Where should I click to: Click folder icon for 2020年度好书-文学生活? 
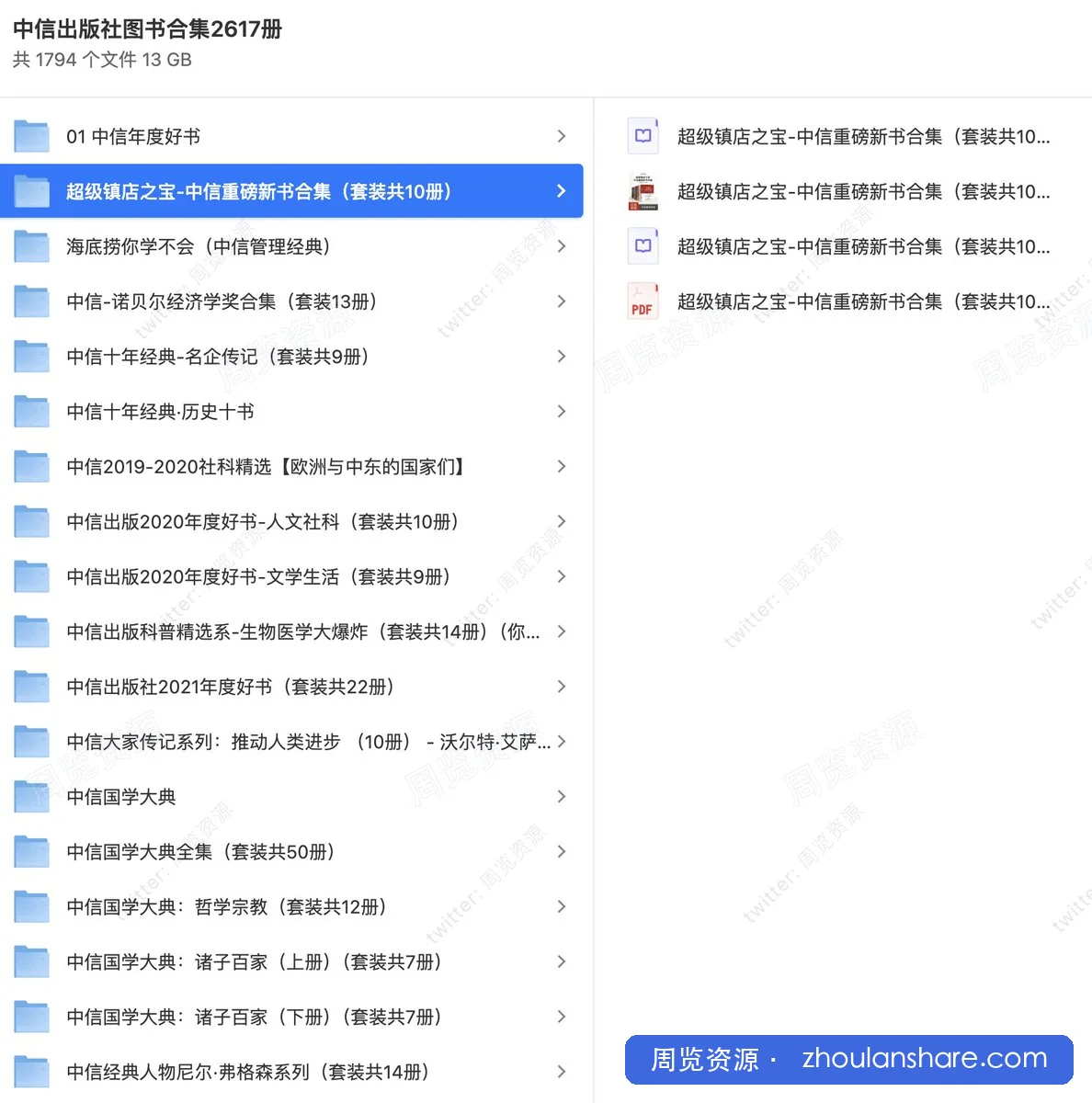(31, 577)
